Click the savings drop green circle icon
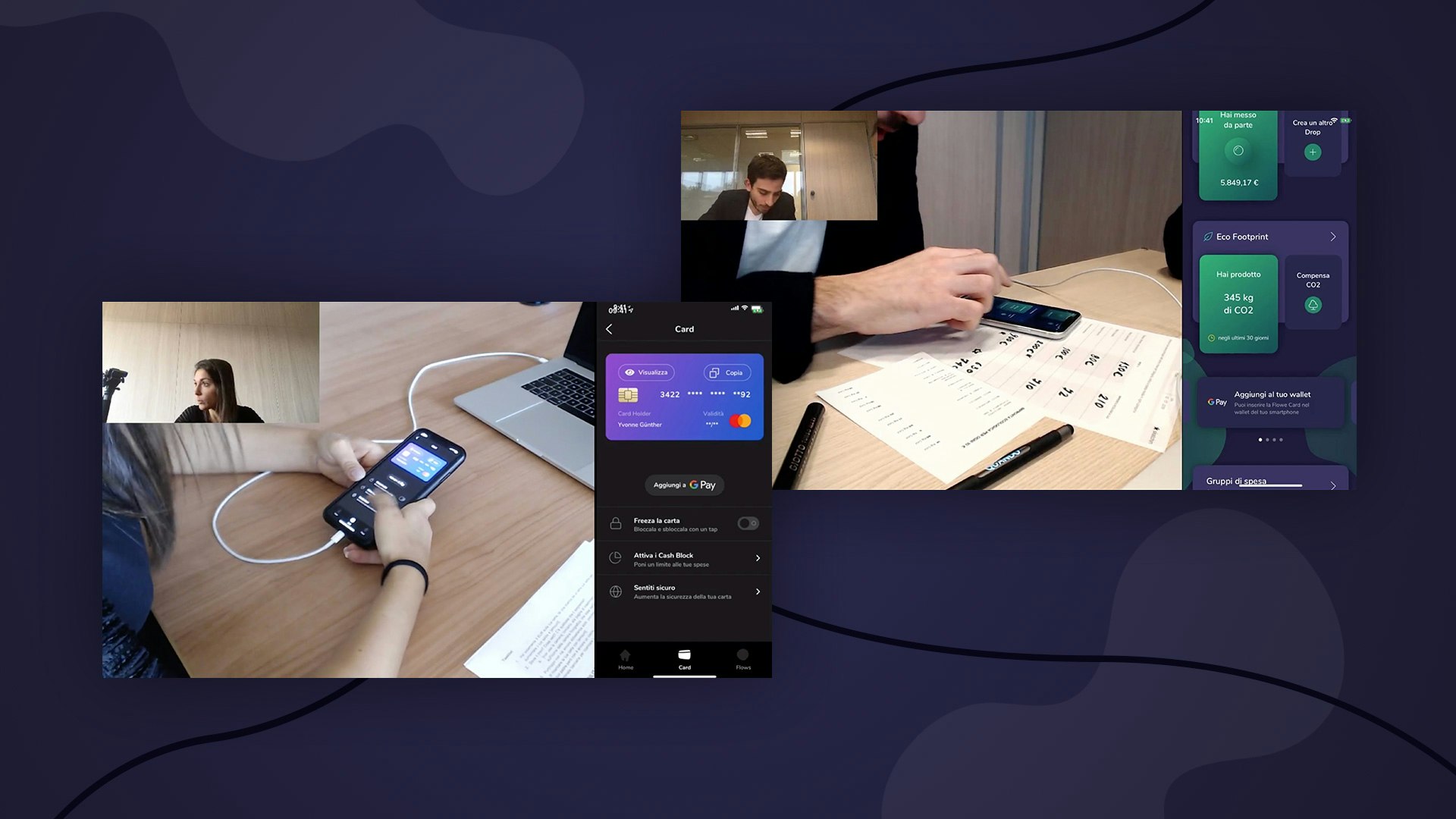The width and height of the screenshot is (1456, 819). click(x=1239, y=150)
